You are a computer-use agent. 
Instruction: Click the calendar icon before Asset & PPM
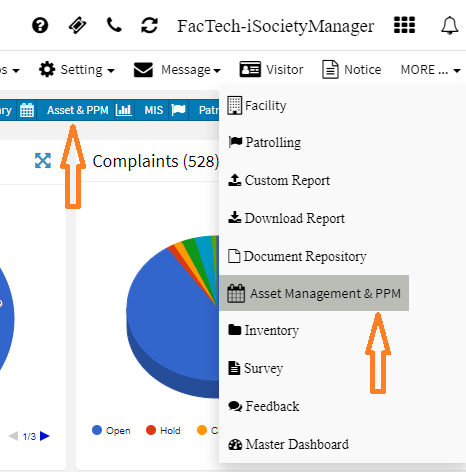(x=27, y=110)
